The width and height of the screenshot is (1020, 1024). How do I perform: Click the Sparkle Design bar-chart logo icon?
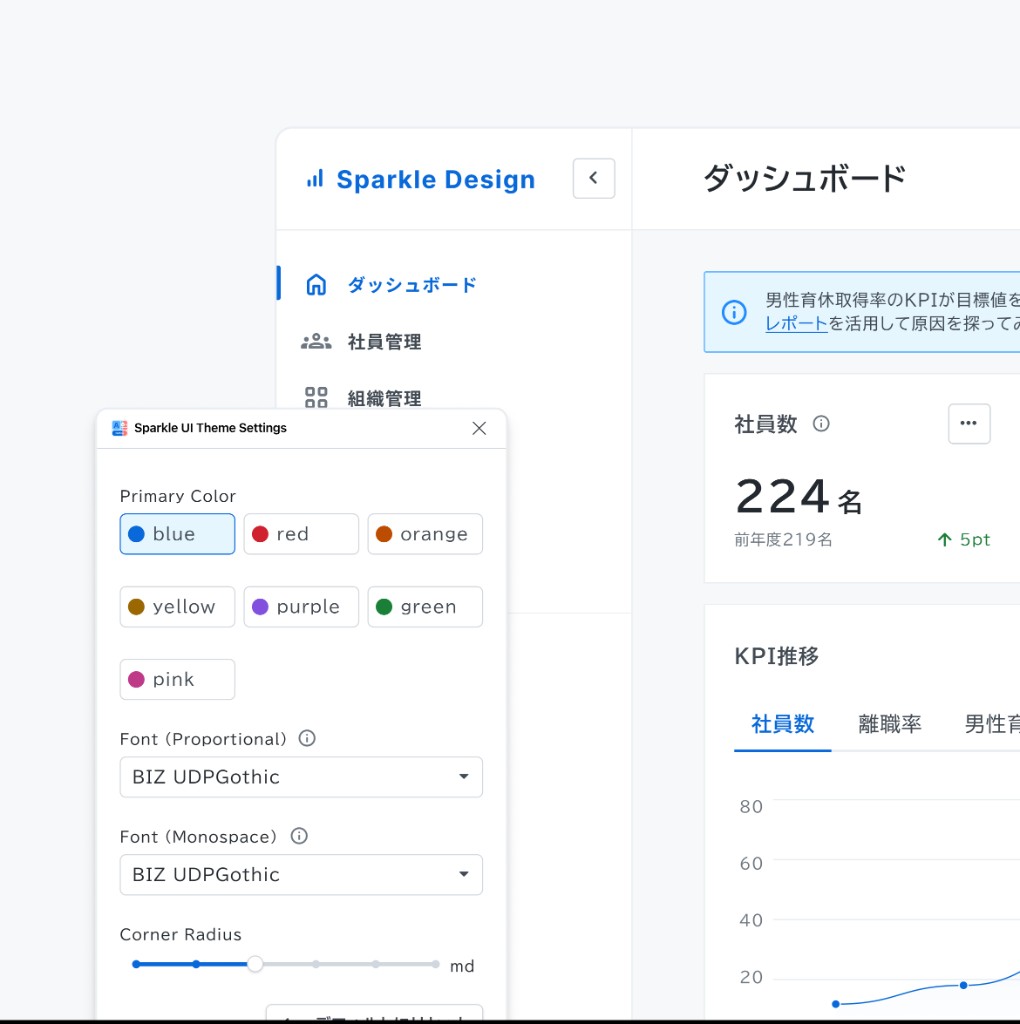(315, 178)
